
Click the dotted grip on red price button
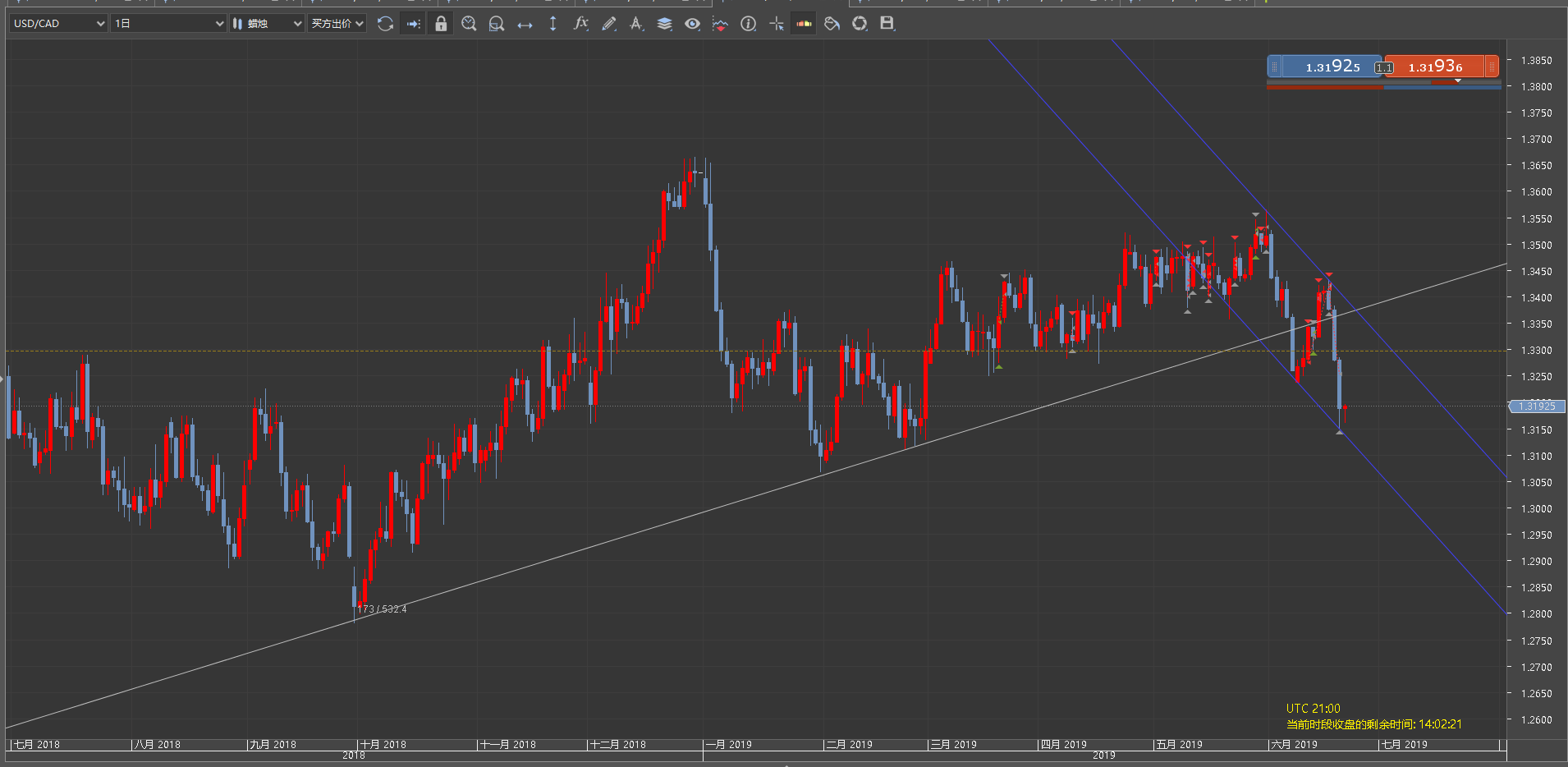[1492, 67]
